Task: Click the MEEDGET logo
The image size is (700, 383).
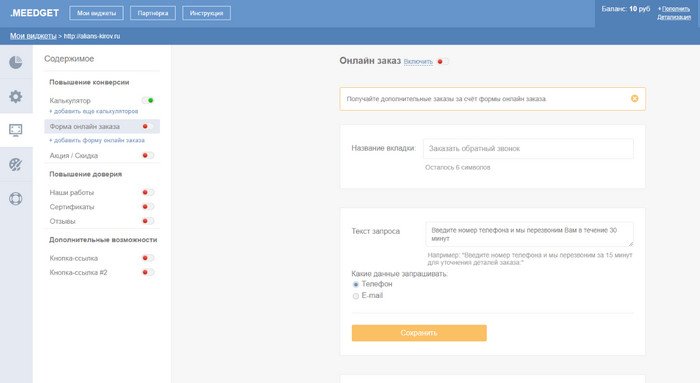Action: 35,13
